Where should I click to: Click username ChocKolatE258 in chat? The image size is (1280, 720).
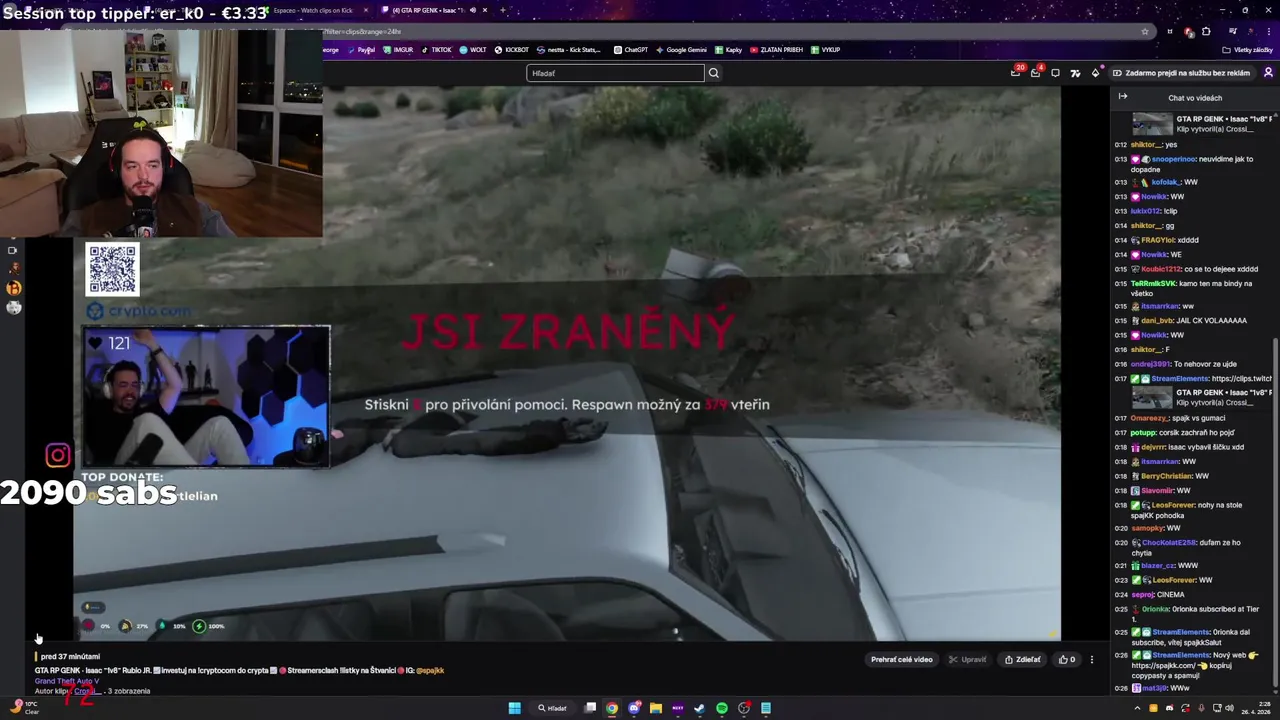point(1168,542)
